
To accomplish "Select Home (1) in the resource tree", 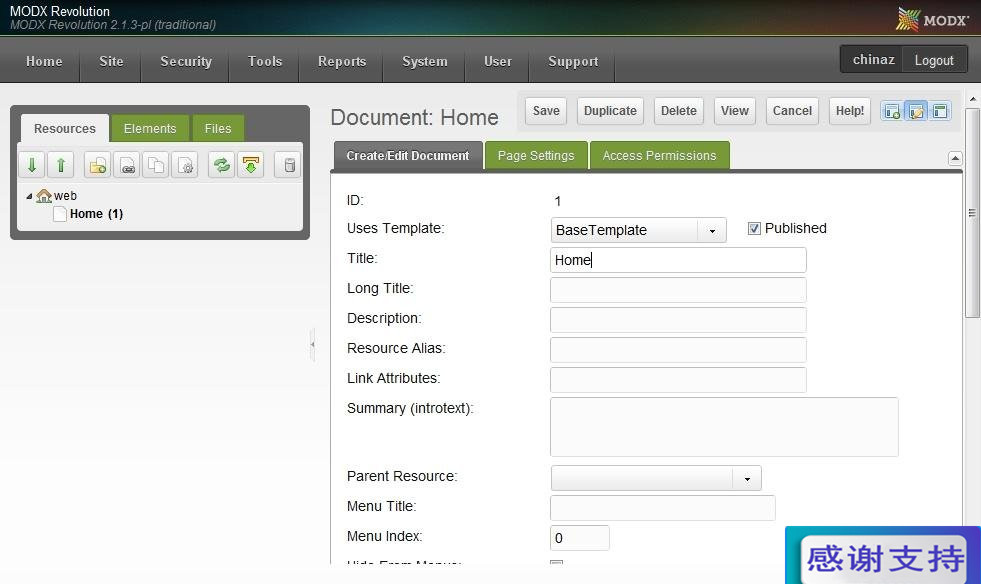I will click(x=96, y=214).
